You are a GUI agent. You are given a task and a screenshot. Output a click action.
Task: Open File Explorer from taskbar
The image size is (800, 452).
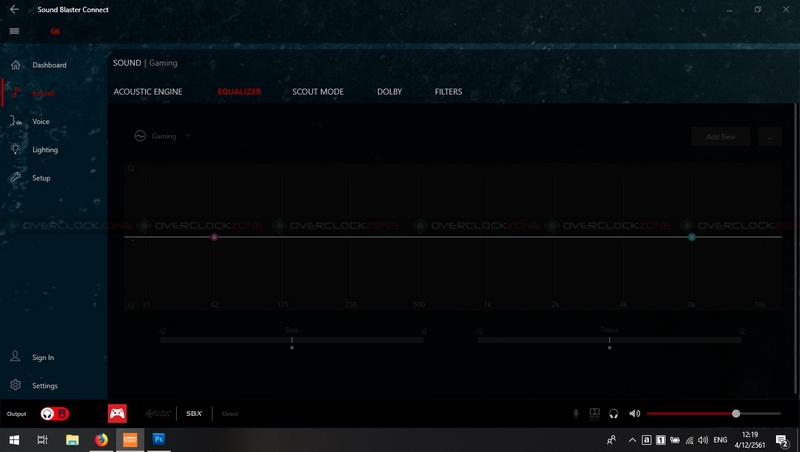click(x=72, y=440)
